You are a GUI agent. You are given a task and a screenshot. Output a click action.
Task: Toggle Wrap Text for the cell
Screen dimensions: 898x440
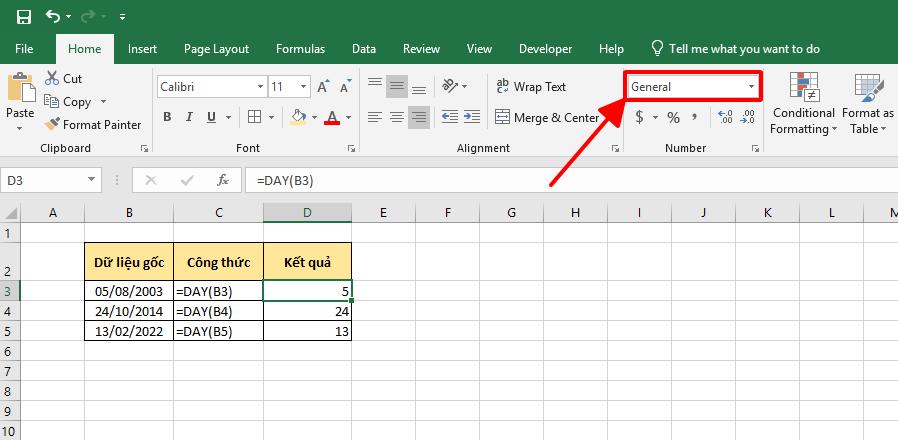(x=531, y=87)
